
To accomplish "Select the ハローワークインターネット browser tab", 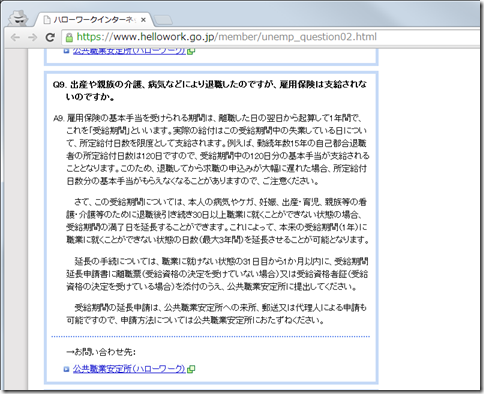I will (x=95, y=20).
